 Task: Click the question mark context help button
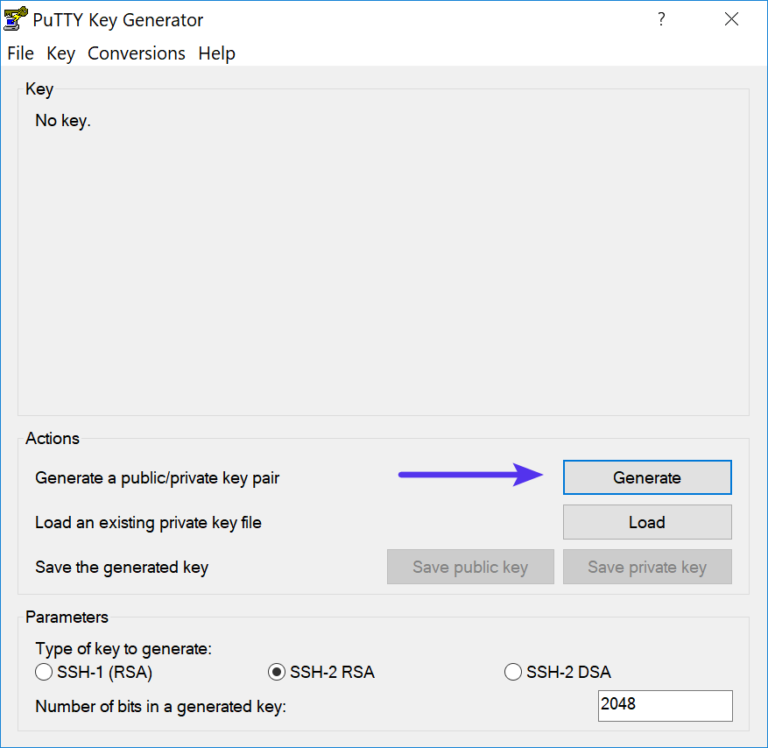point(661,20)
